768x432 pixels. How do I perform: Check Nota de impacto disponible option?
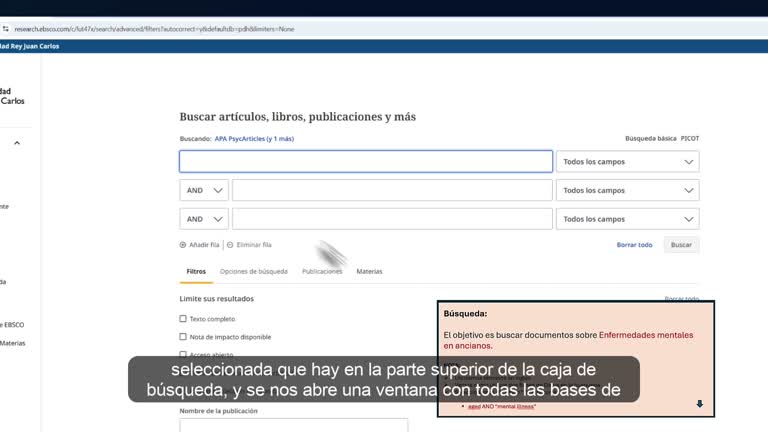point(183,337)
